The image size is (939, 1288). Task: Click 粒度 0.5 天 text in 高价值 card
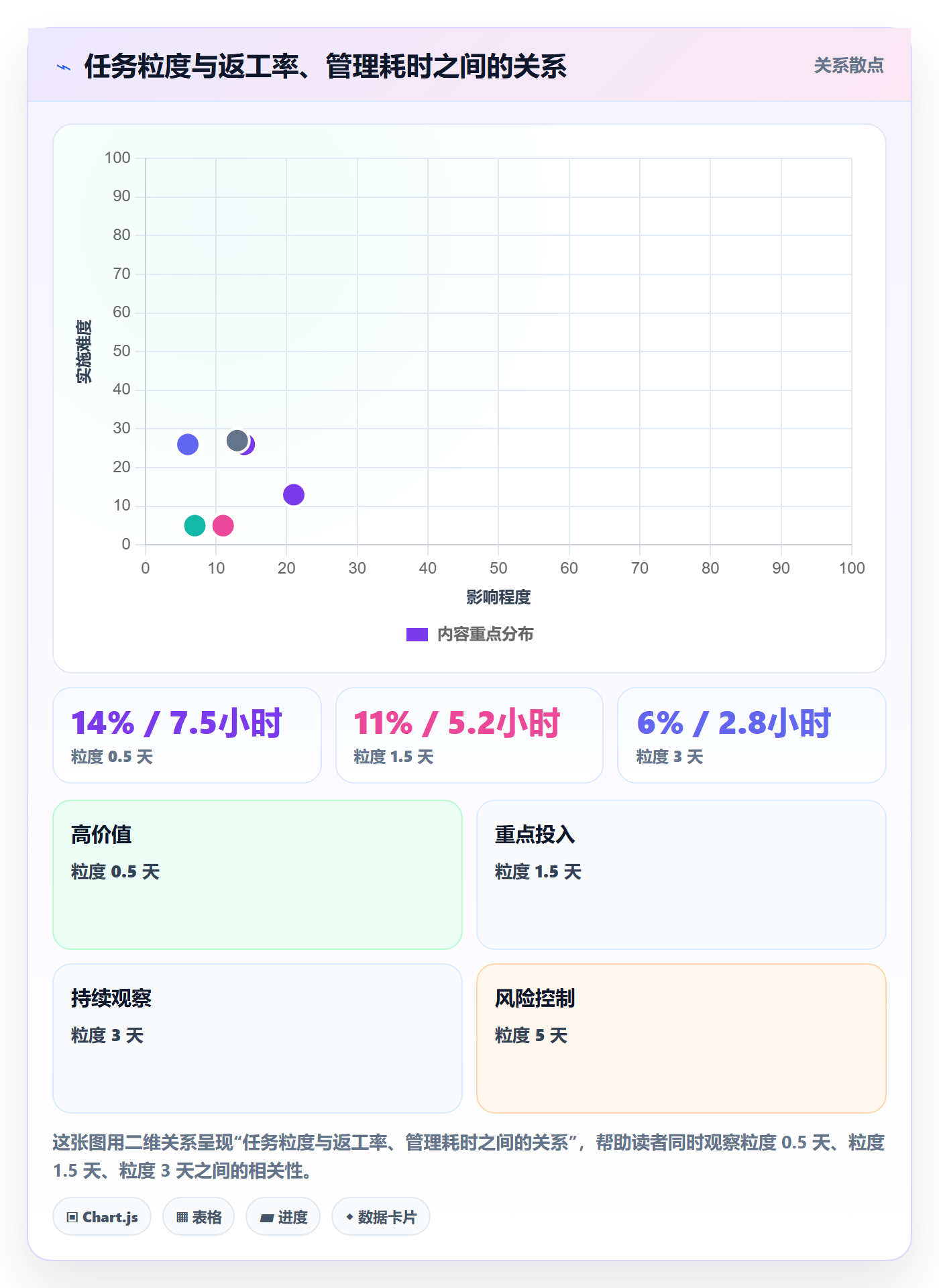point(115,871)
